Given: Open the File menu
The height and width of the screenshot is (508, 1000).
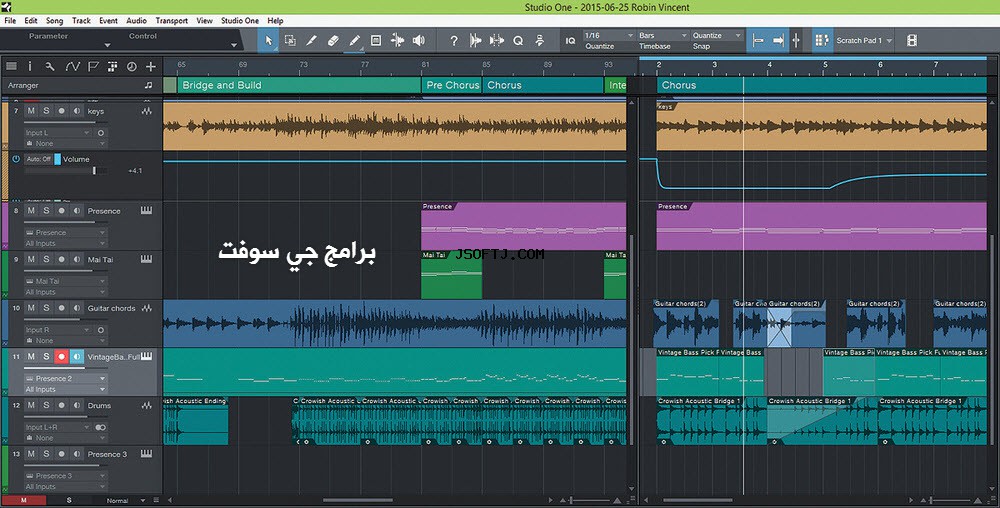Looking at the screenshot, I should 10,20.
